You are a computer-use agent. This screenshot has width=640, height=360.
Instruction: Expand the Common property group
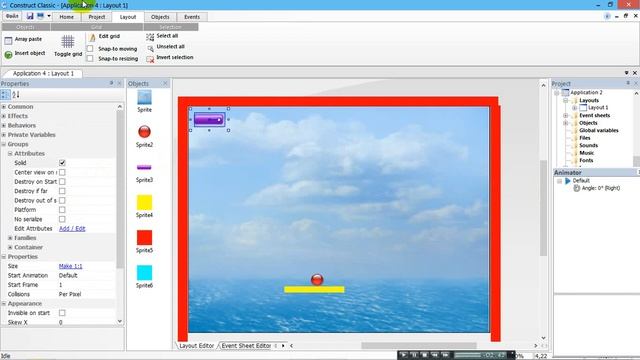[x=4, y=107]
